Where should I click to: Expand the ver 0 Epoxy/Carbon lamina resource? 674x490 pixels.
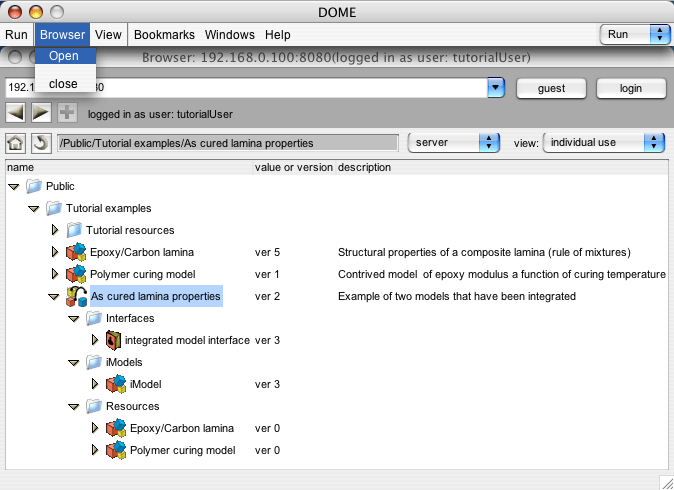point(95,428)
